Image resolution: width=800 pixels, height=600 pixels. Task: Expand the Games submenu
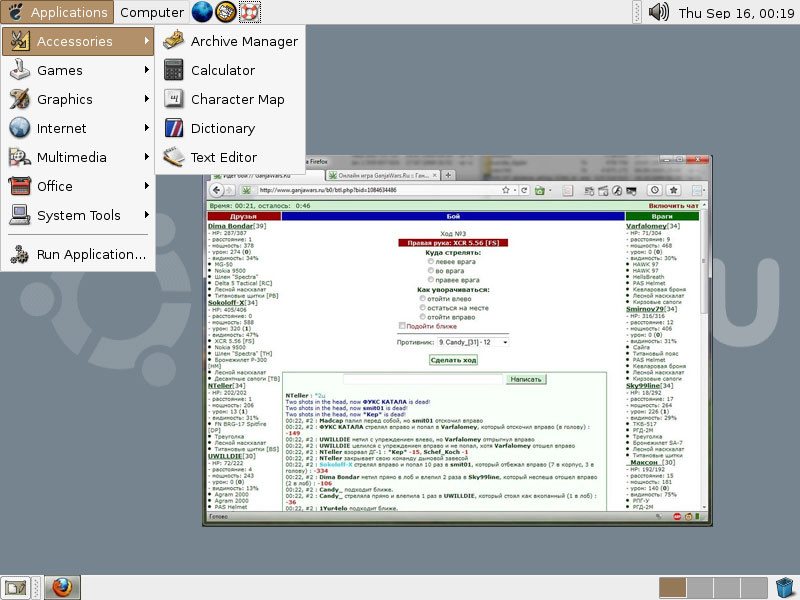[78, 70]
